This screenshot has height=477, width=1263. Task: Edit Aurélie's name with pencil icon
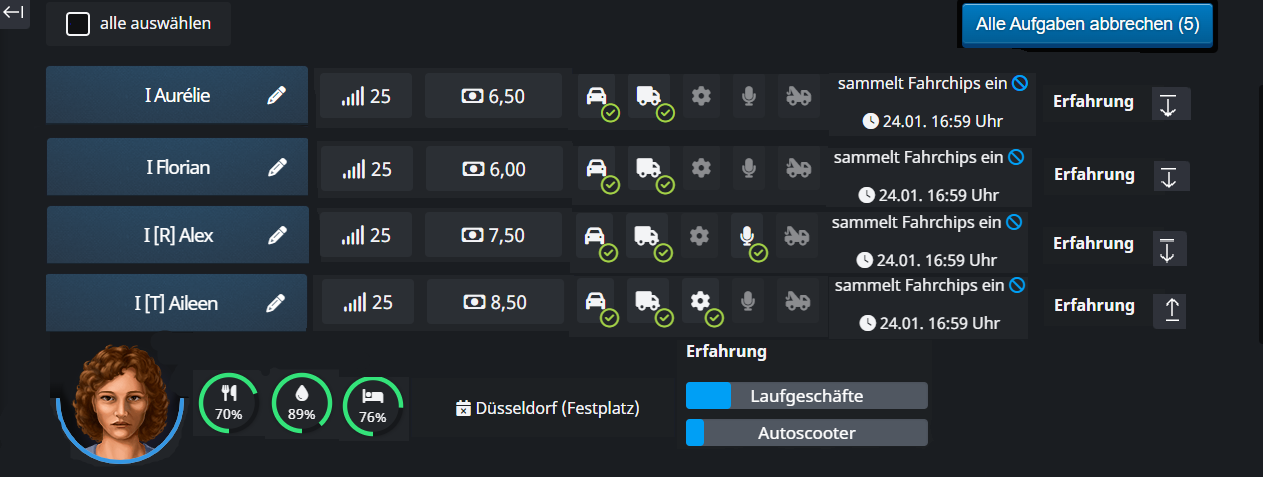(x=277, y=96)
